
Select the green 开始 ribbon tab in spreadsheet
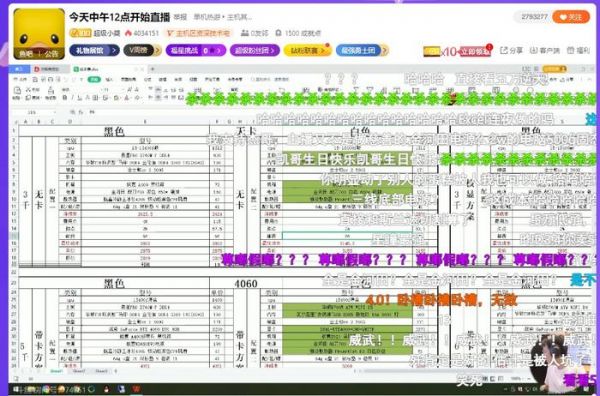94,79
